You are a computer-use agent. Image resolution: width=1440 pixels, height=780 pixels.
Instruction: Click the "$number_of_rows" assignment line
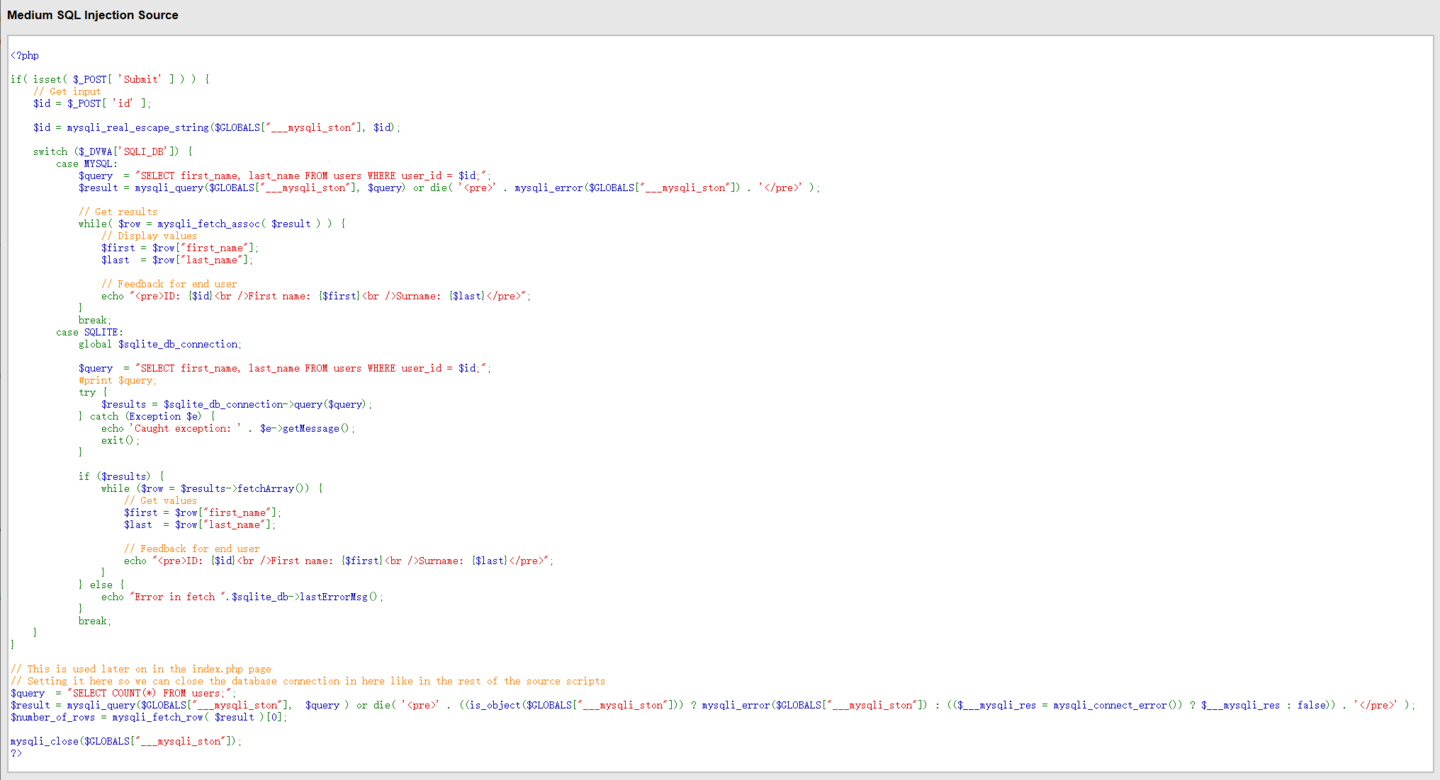click(x=147, y=717)
